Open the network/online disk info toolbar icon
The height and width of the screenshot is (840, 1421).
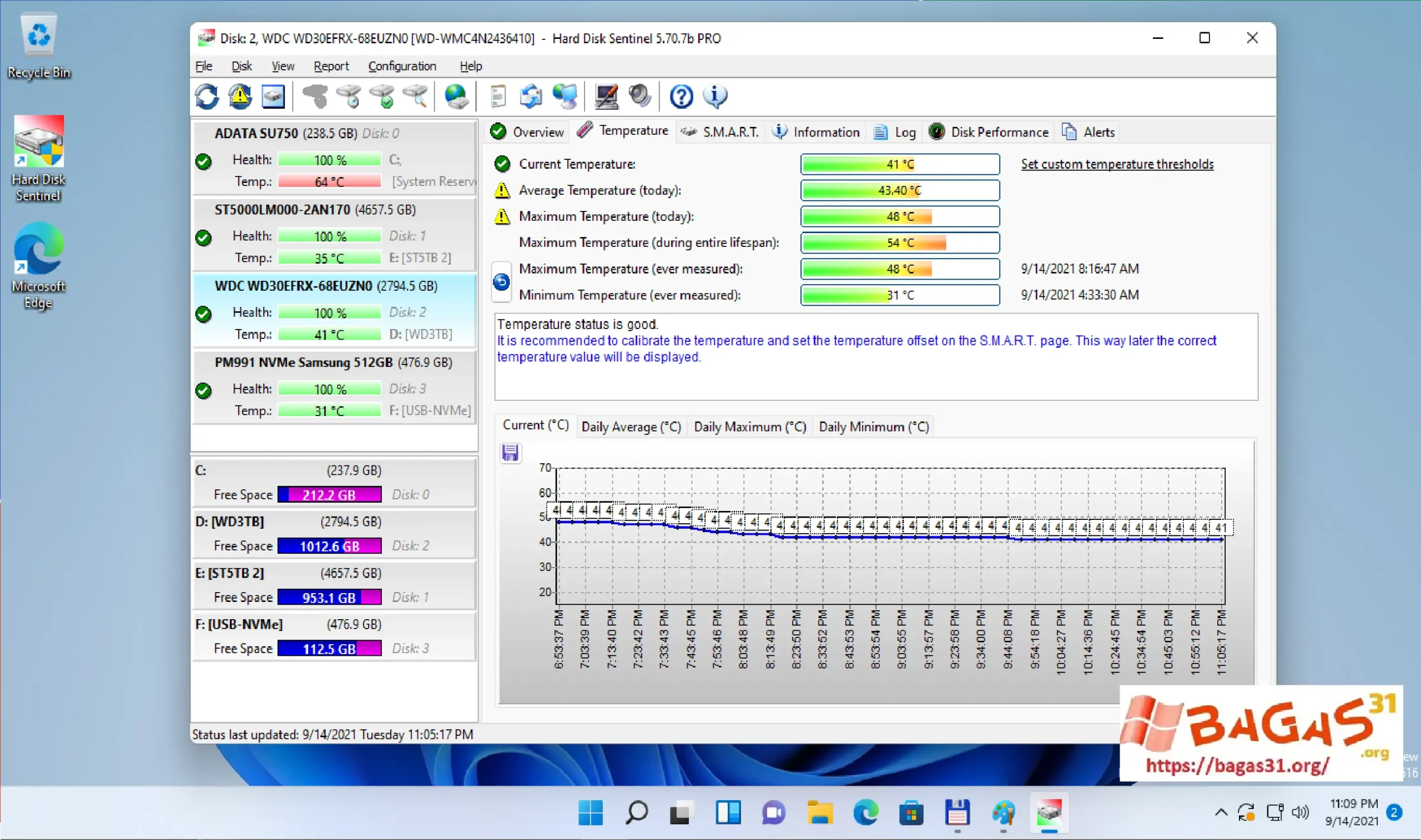click(x=456, y=96)
